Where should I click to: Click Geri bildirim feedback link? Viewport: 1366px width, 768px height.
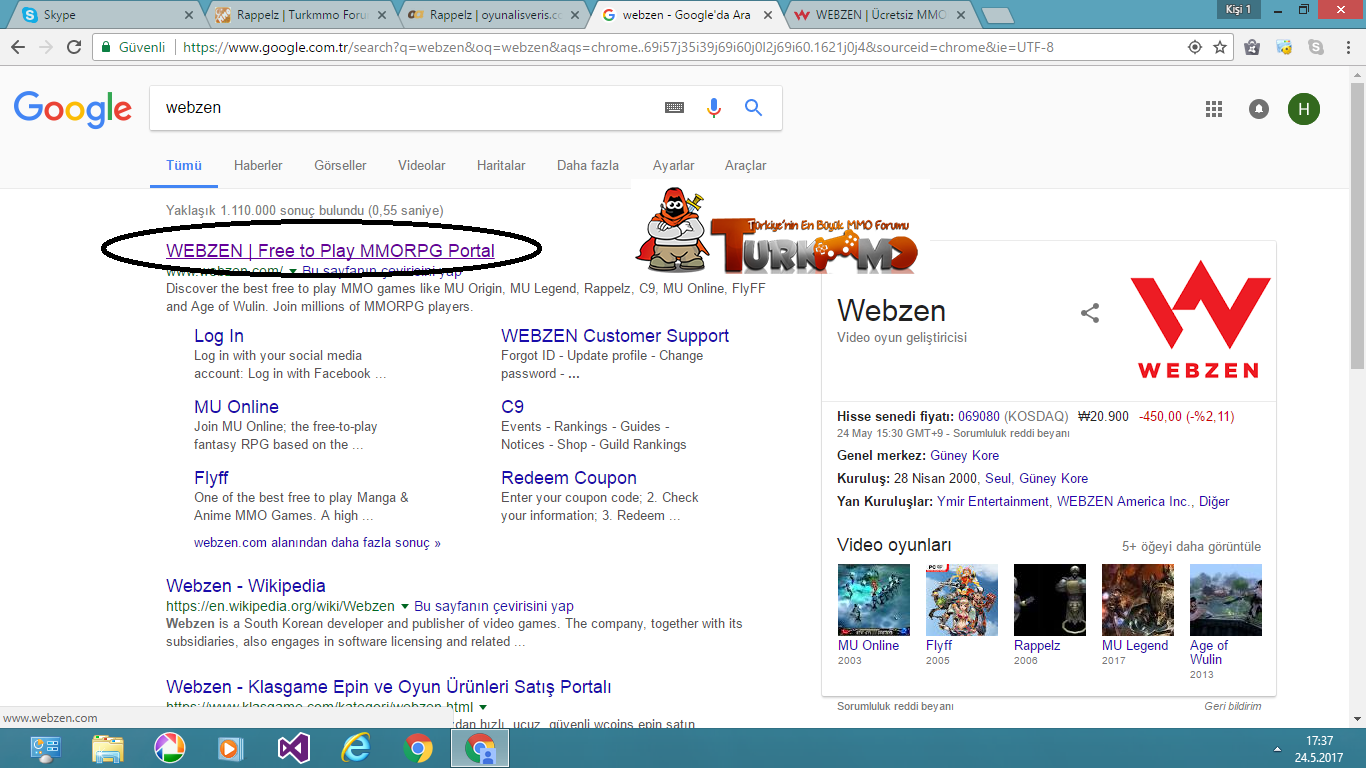tap(1232, 706)
